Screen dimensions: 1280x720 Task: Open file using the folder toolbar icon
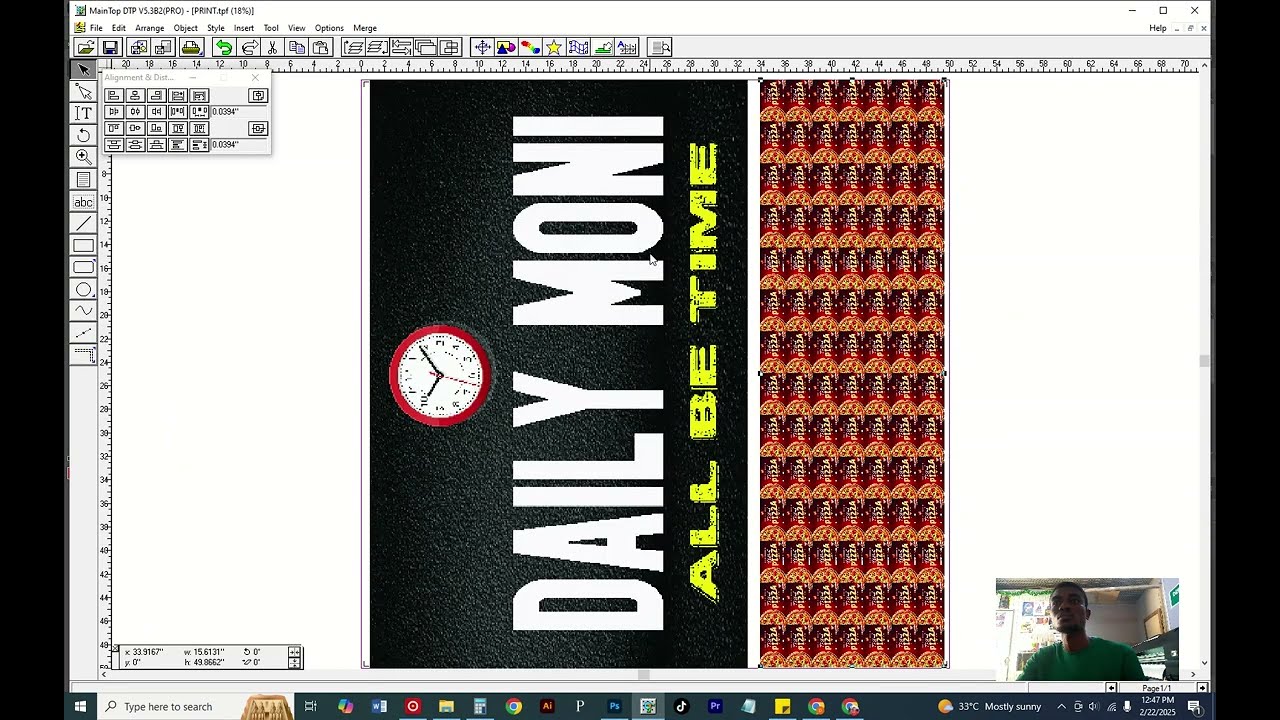86,47
